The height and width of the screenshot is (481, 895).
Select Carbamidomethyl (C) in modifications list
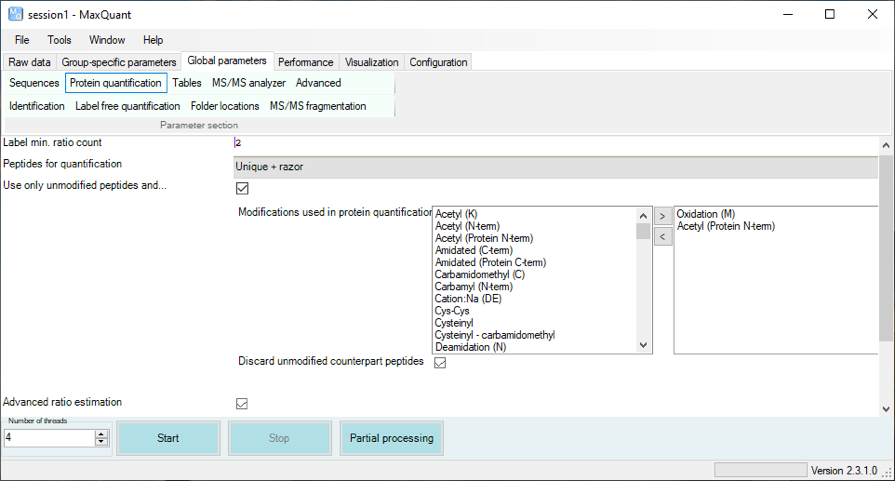(x=479, y=274)
